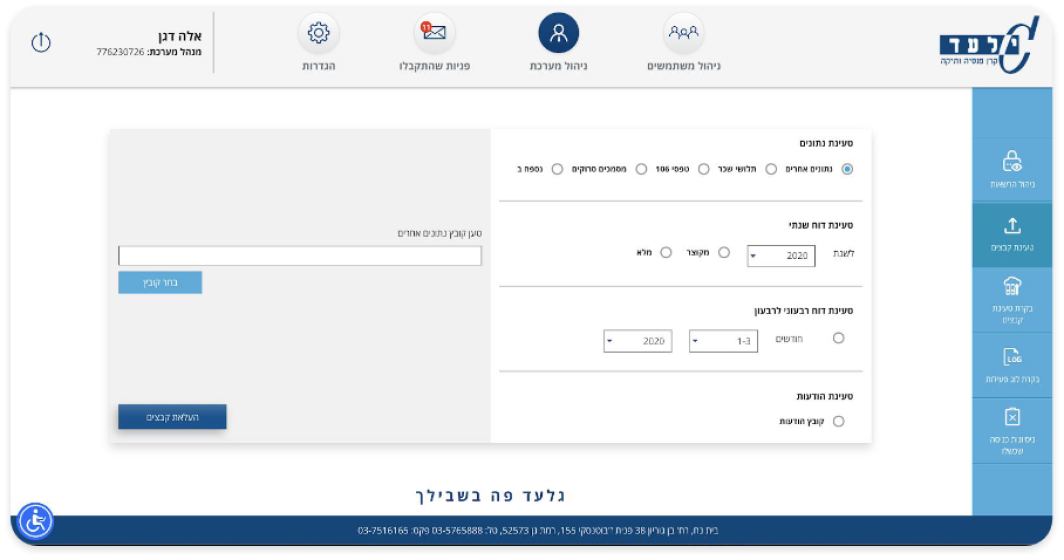The width and height of the screenshot is (1064, 560).
Task: Choose the 'קובץ הודעות' radio button
Action: pyautogui.click(x=838, y=421)
